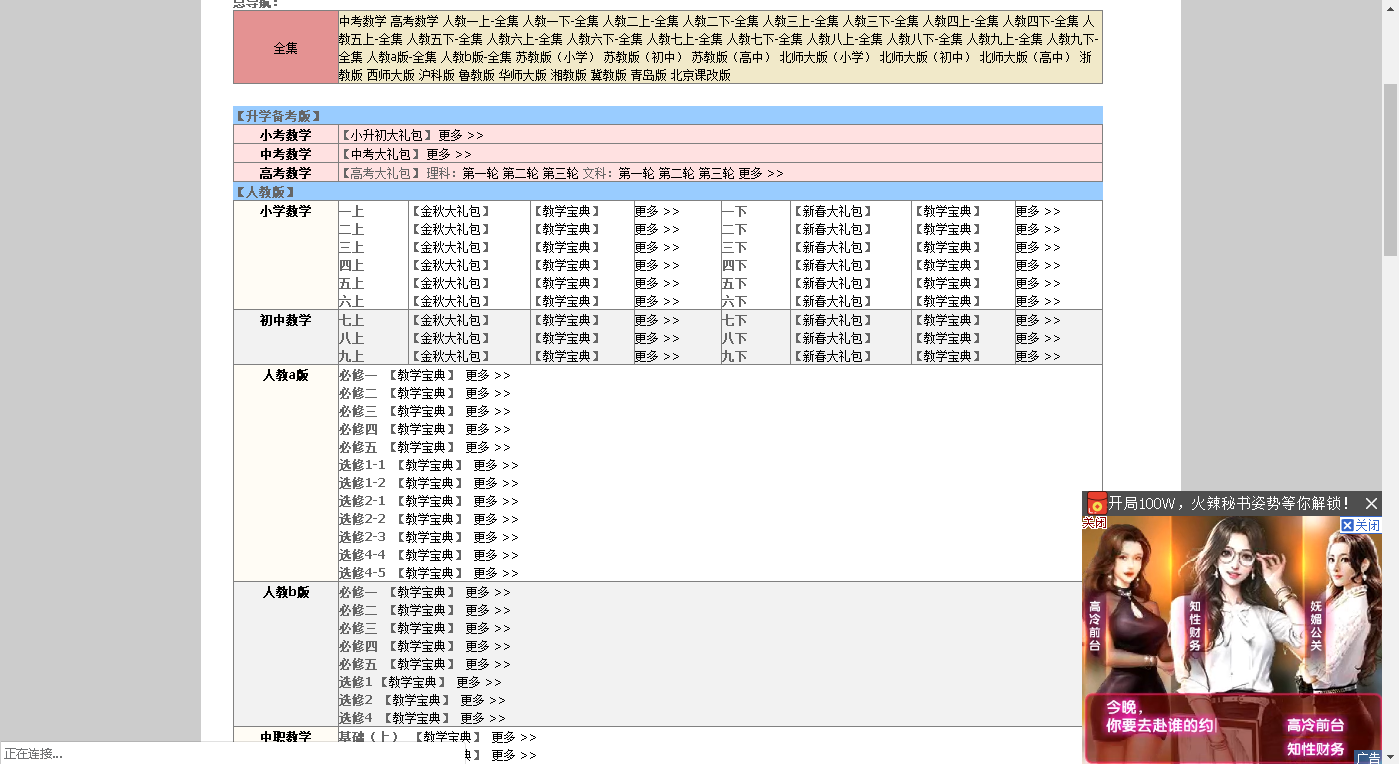Click 更多 >> in the 中考数学 row
This screenshot has width=1399, height=764.
tap(449, 154)
